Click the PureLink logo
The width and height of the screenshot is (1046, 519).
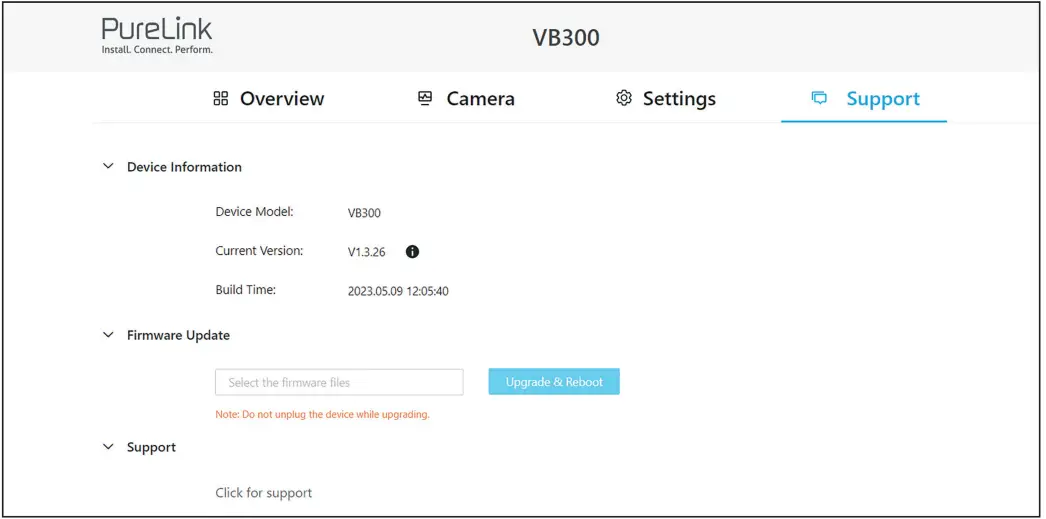click(157, 35)
